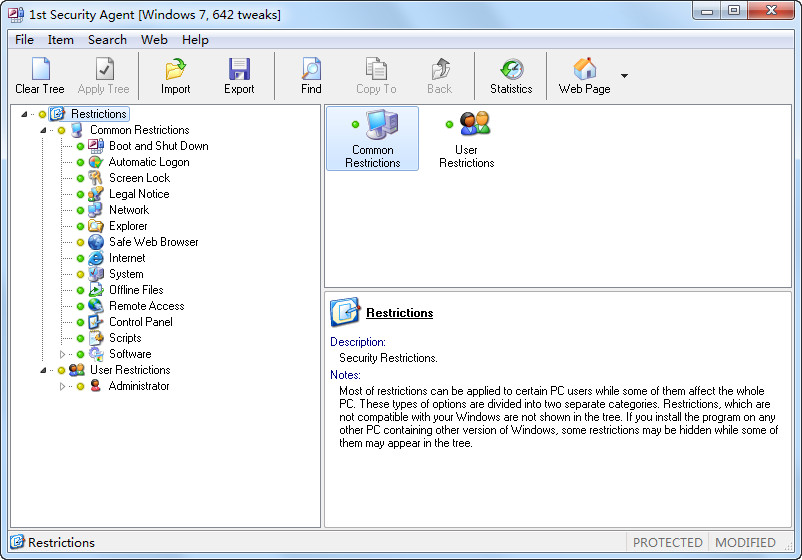Open User Restrictions thumbnail in right pane

coord(466,139)
